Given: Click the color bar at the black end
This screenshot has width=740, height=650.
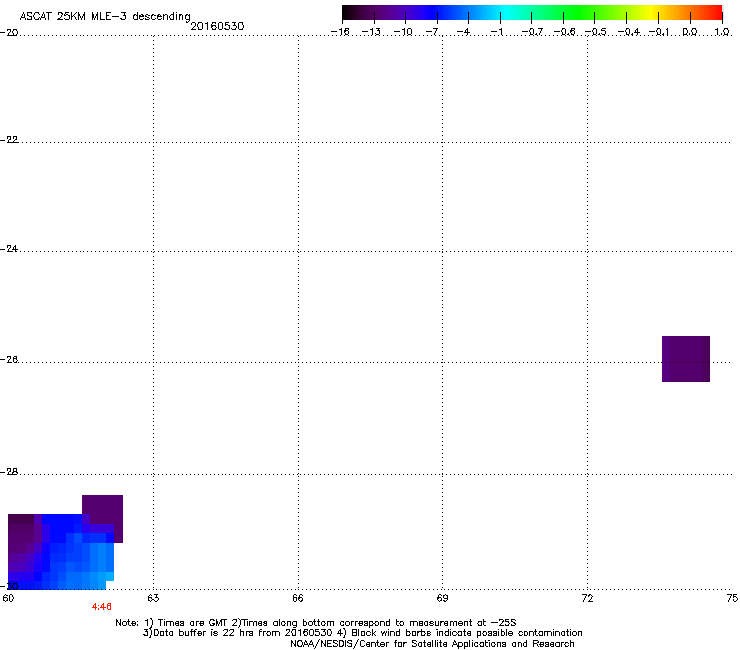Looking at the screenshot, I should click(x=349, y=13).
